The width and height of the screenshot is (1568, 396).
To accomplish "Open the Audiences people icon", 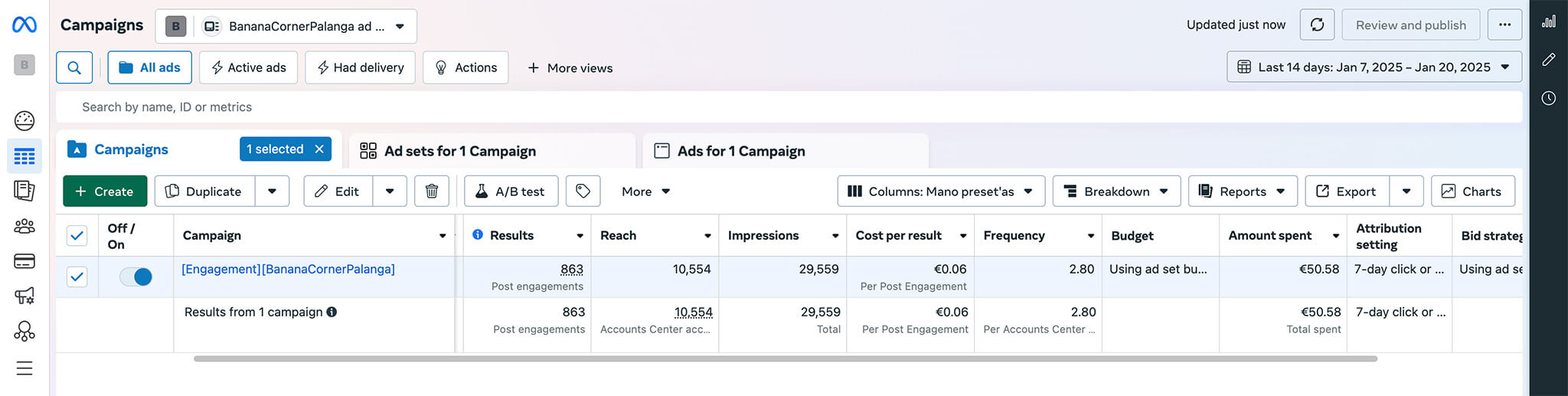I will [24, 226].
